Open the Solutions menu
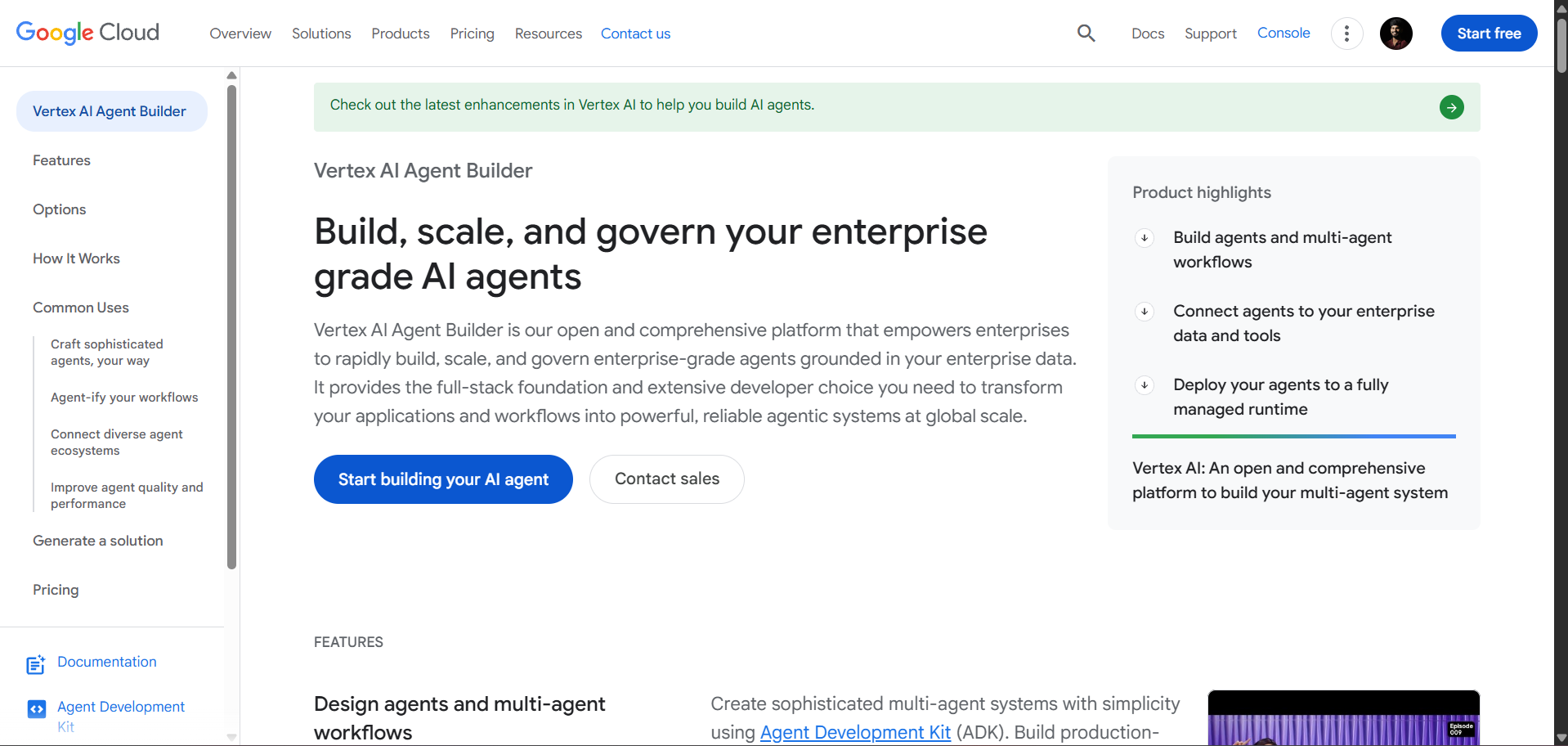 click(x=321, y=34)
